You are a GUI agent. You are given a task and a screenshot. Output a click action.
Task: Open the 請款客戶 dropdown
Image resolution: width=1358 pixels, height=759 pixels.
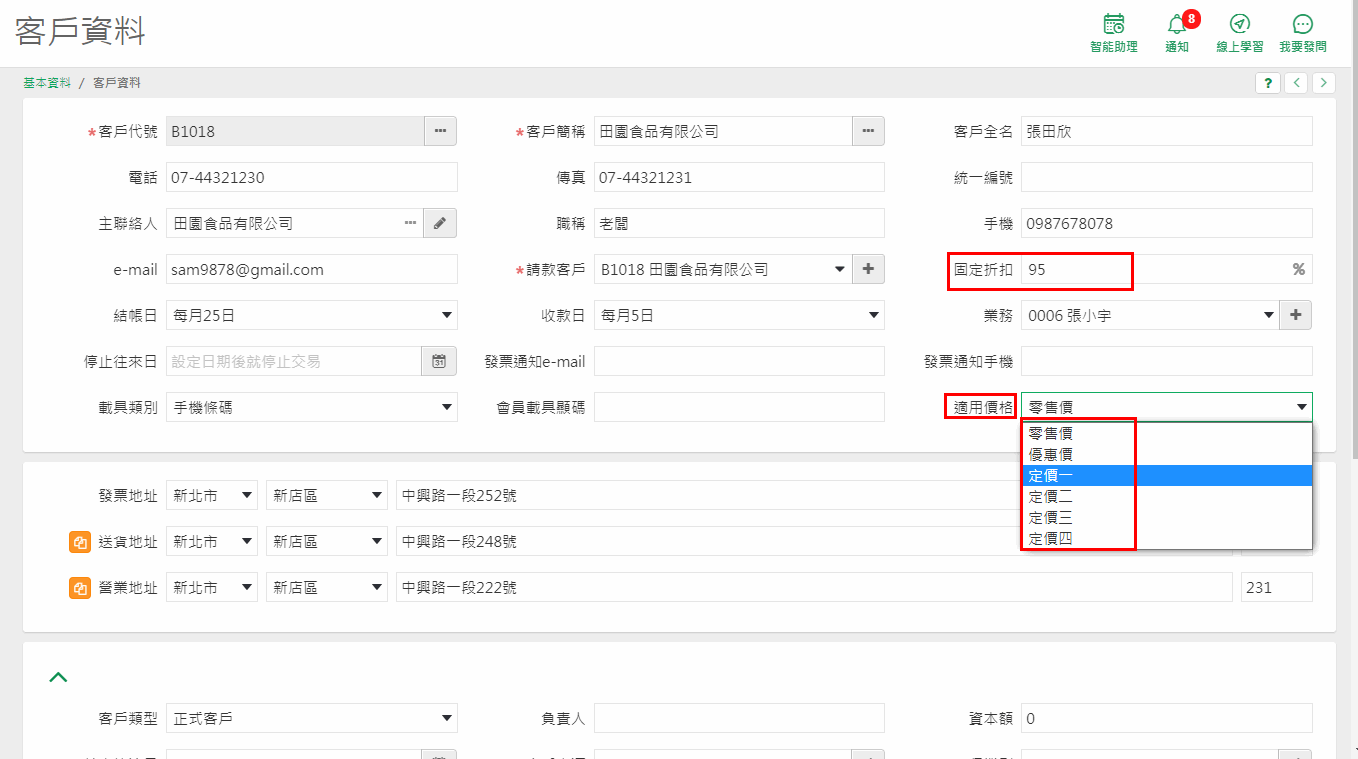coord(722,269)
